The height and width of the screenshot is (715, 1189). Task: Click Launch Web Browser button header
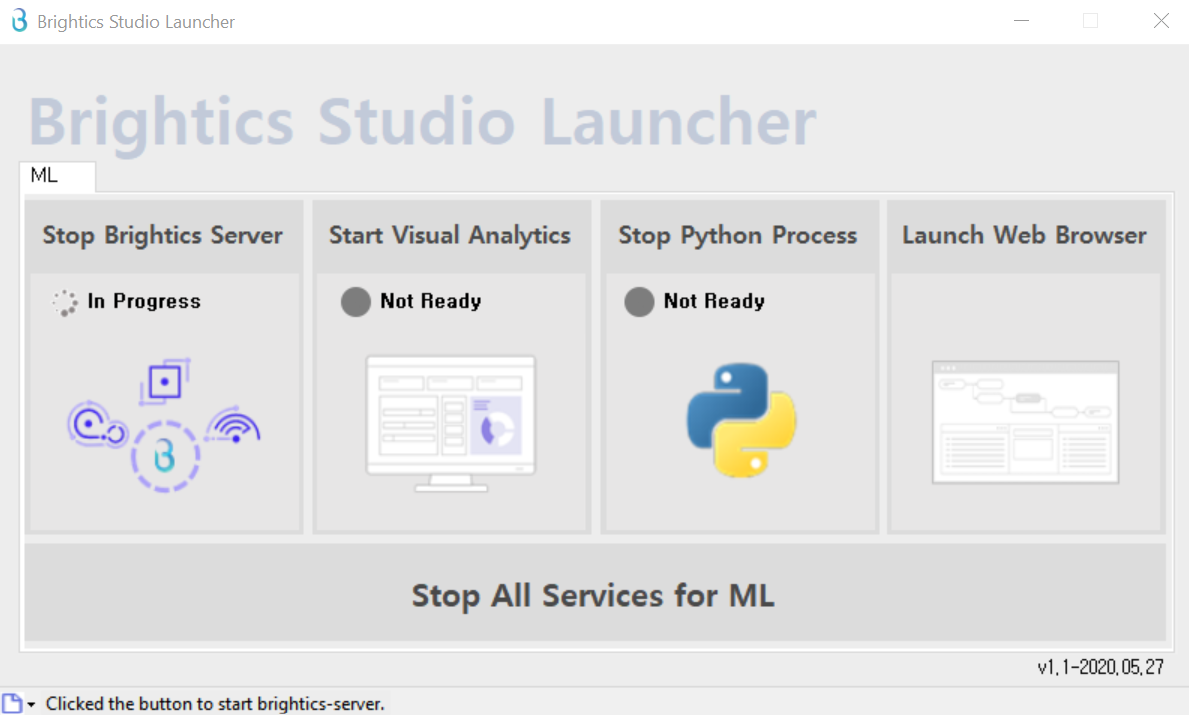click(x=1025, y=236)
